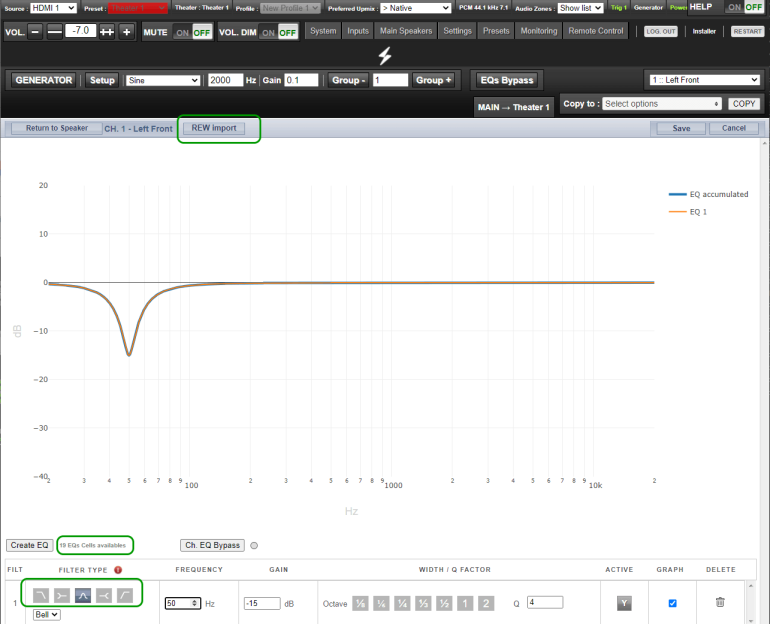The height and width of the screenshot is (624, 770).
Task: Click the LOG. OUT button
Action: (x=660, y=31)
